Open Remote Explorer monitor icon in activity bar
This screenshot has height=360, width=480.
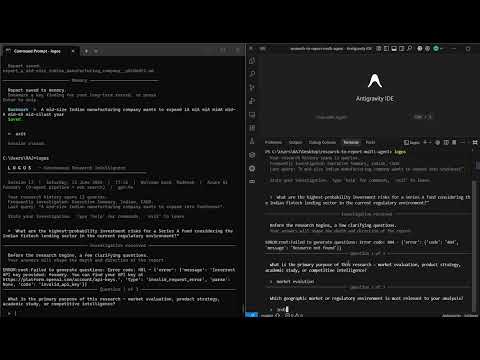click(x=252, y=115)
